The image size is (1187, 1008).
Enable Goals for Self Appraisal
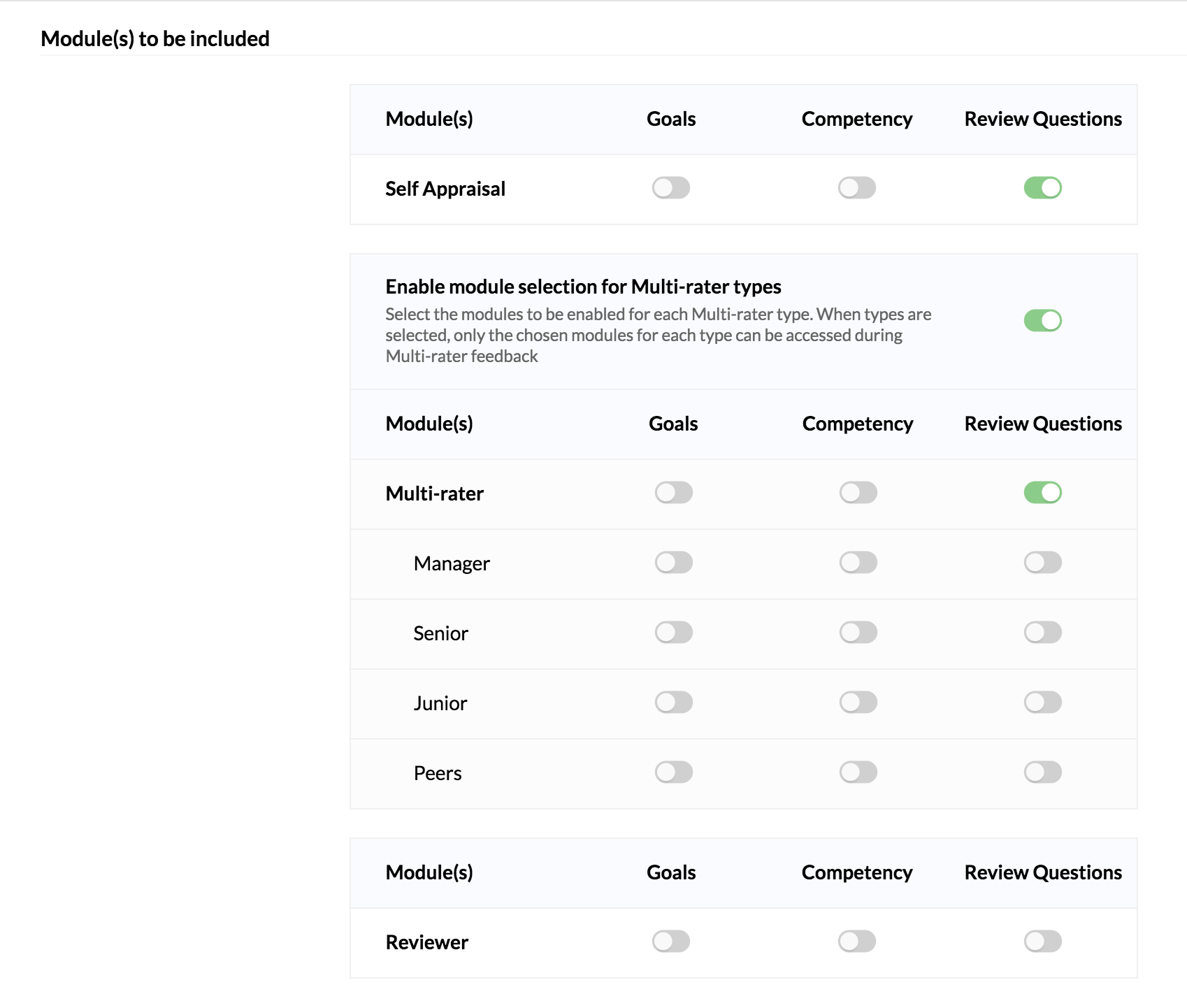[x=671, y=188]
